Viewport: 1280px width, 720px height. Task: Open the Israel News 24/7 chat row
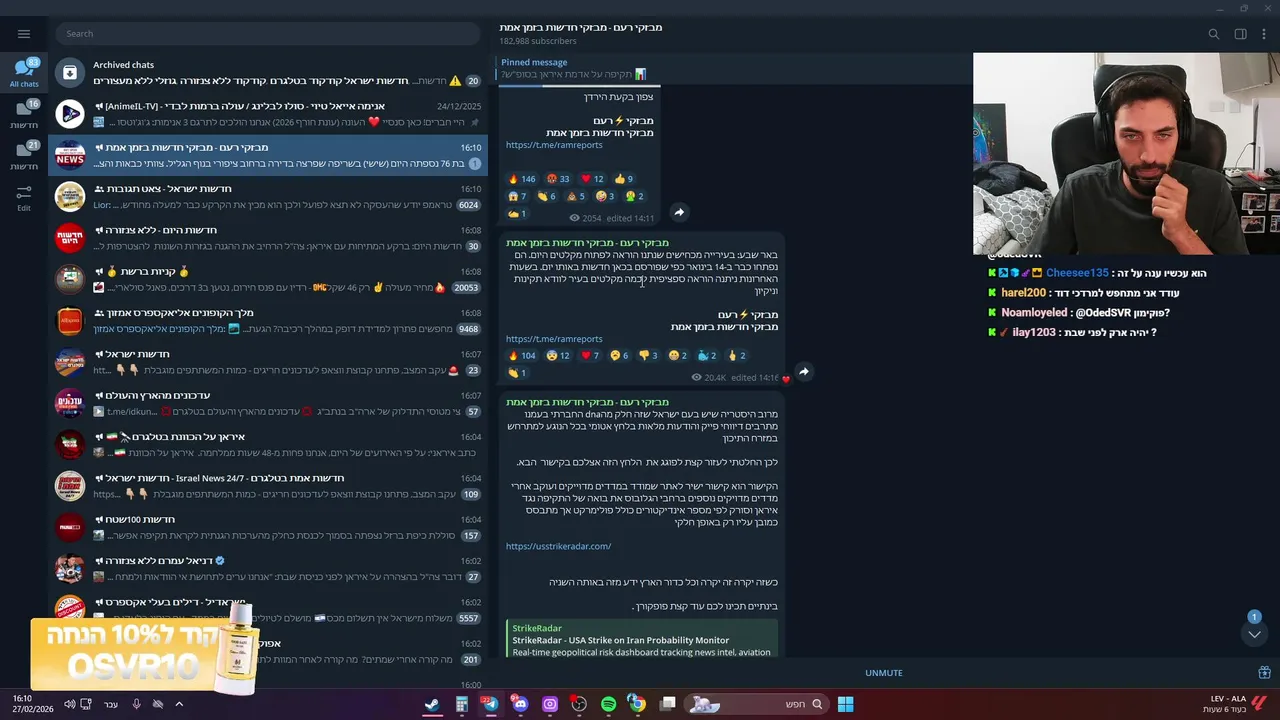tap(268, 486)
